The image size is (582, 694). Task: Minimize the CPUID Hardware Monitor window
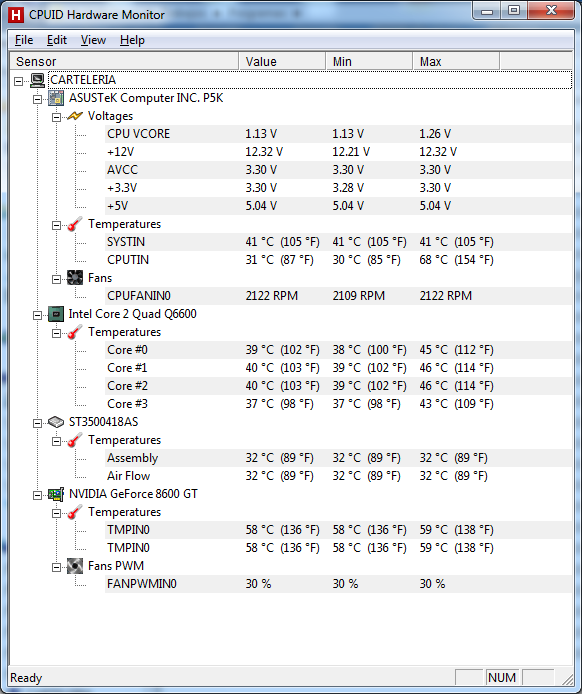click(x=487, y=11)
